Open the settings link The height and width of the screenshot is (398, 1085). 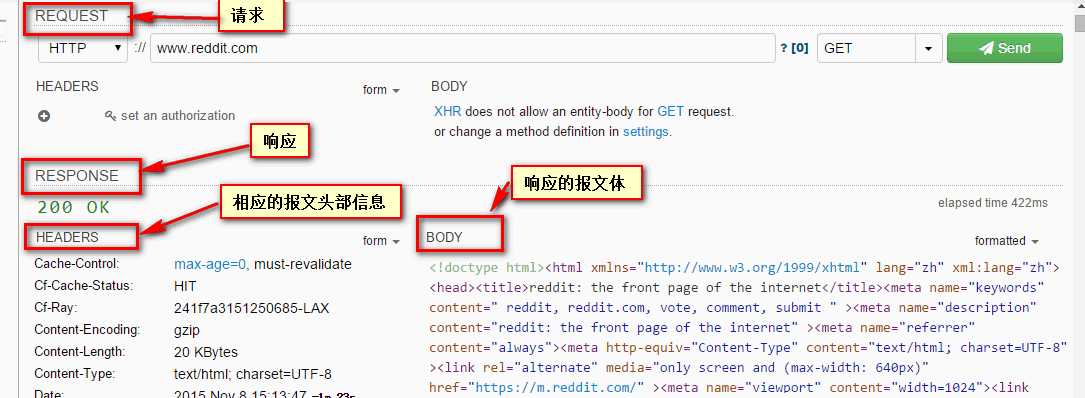(646, 132)
